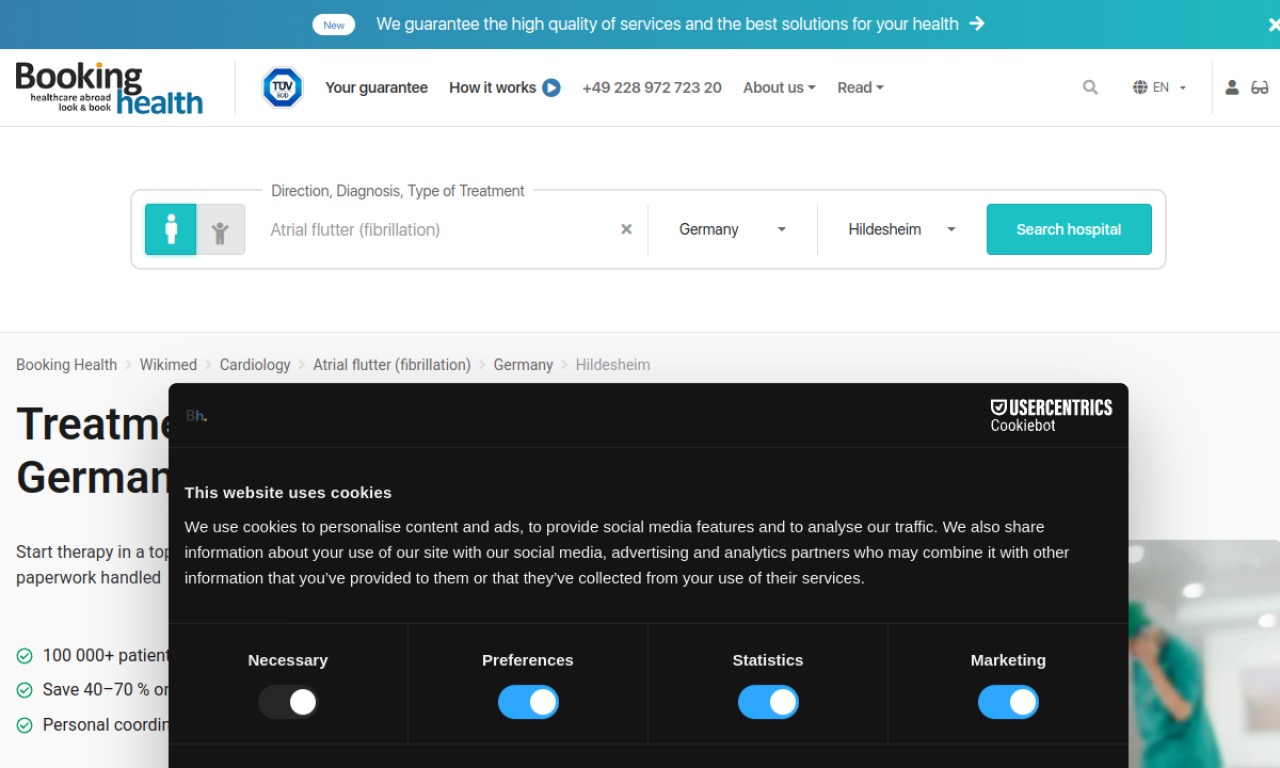
Task: Disable Preferences cookies switch
Action: coord(528,702)
